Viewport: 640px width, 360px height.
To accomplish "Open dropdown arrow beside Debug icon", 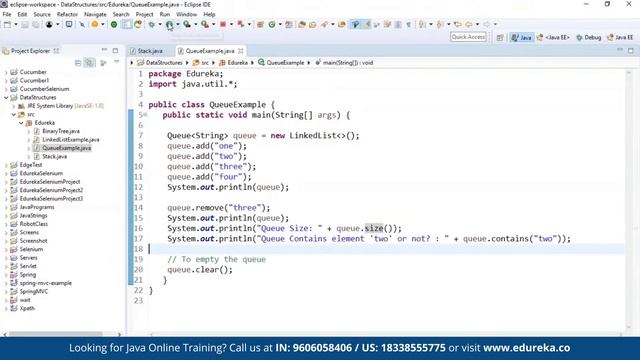I will [160, 24].
